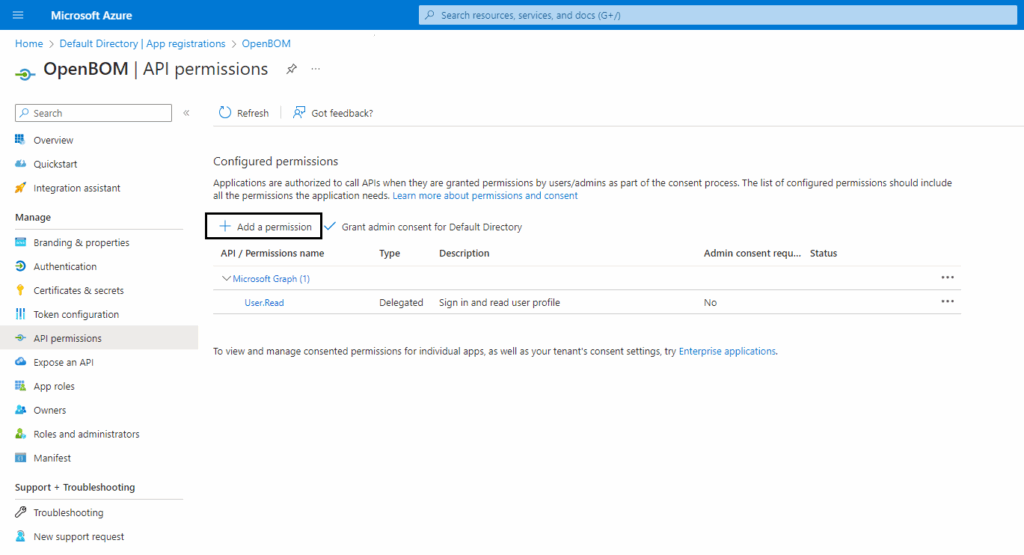Open the Azure portal hamburger menu

(18, 15)
